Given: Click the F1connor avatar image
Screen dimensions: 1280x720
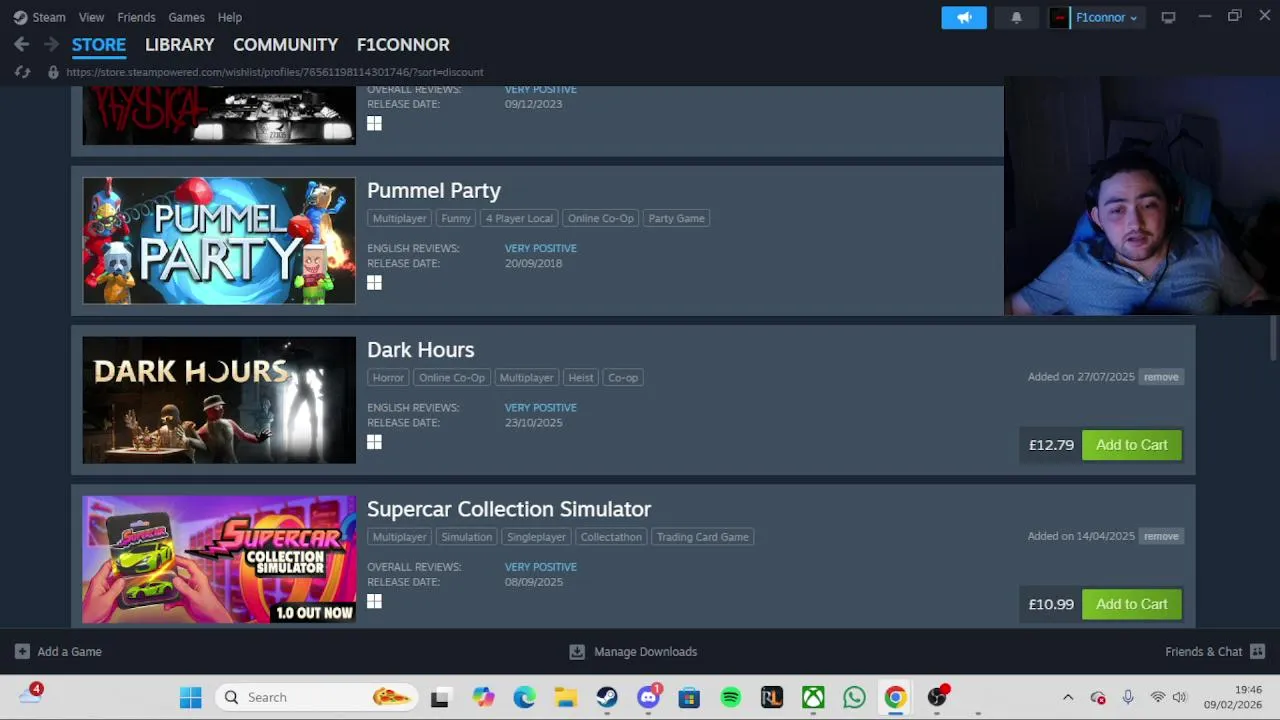Looking at the screenshot, I should (1059, 17).
